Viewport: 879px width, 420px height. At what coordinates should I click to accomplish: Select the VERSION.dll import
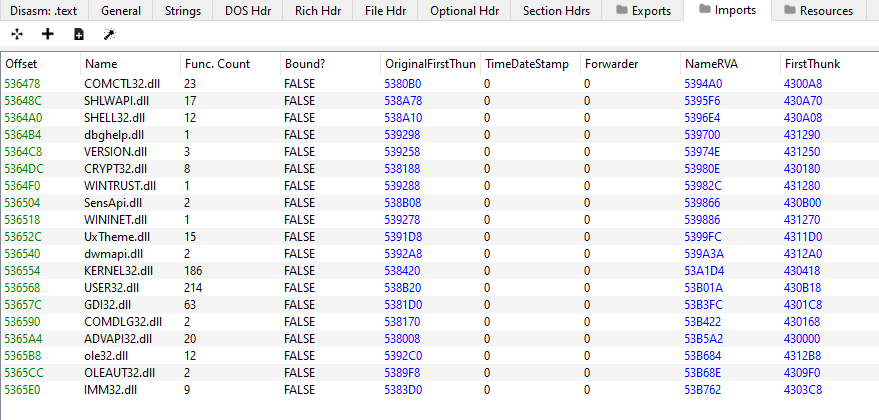(x=440, y=151)
